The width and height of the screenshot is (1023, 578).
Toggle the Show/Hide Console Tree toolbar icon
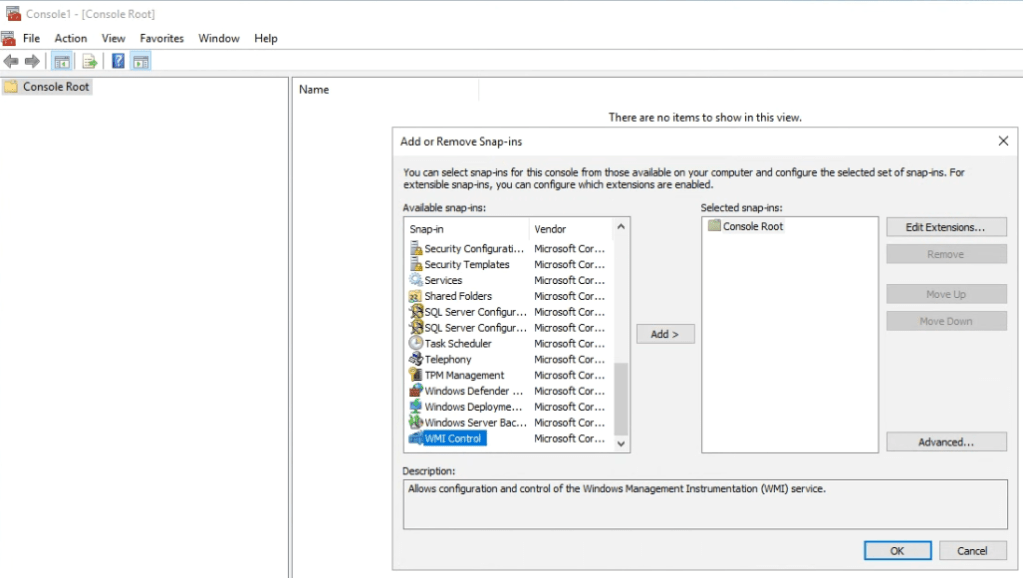[x=62, y=62]
